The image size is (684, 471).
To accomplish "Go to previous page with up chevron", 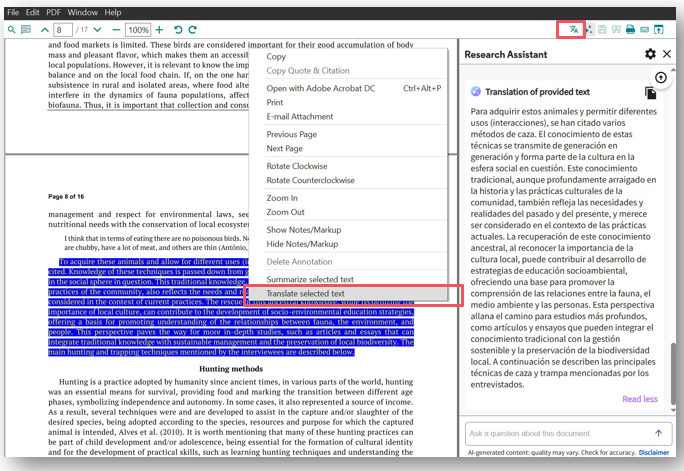I will (45, 30).
